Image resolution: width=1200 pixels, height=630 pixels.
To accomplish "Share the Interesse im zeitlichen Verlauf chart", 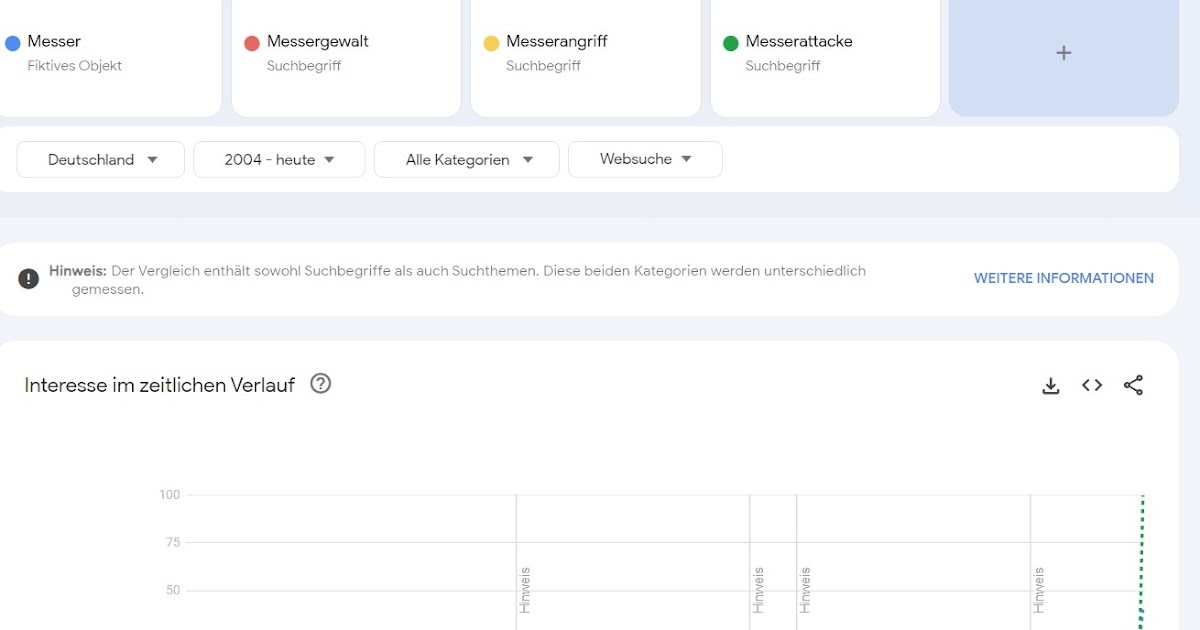I will [x=1133, y=385].
